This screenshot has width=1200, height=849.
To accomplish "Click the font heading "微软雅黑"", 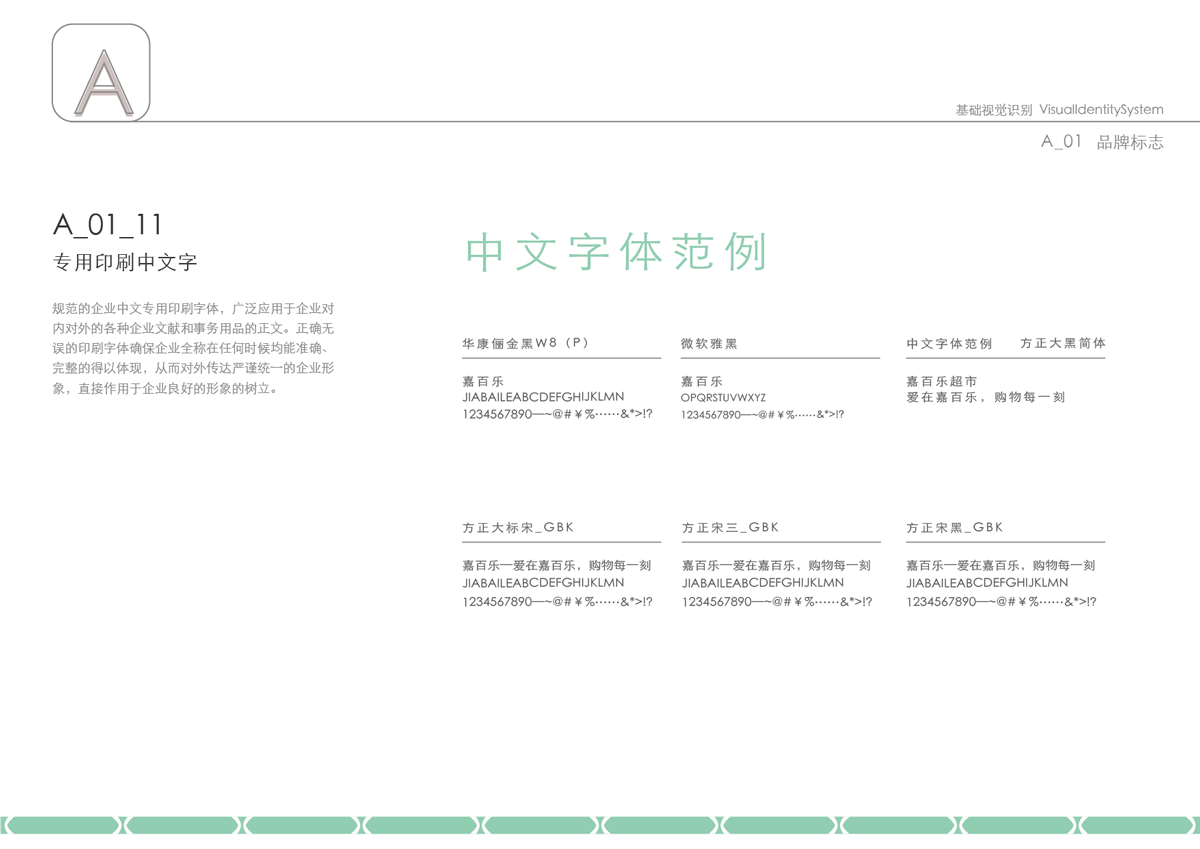I will point(709,344).
